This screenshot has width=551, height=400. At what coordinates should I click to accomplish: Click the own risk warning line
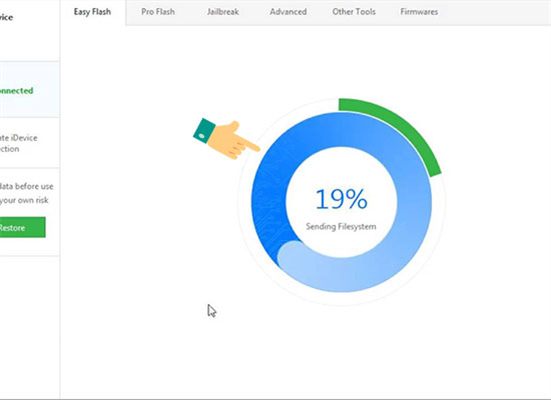(x=24, y=200)
